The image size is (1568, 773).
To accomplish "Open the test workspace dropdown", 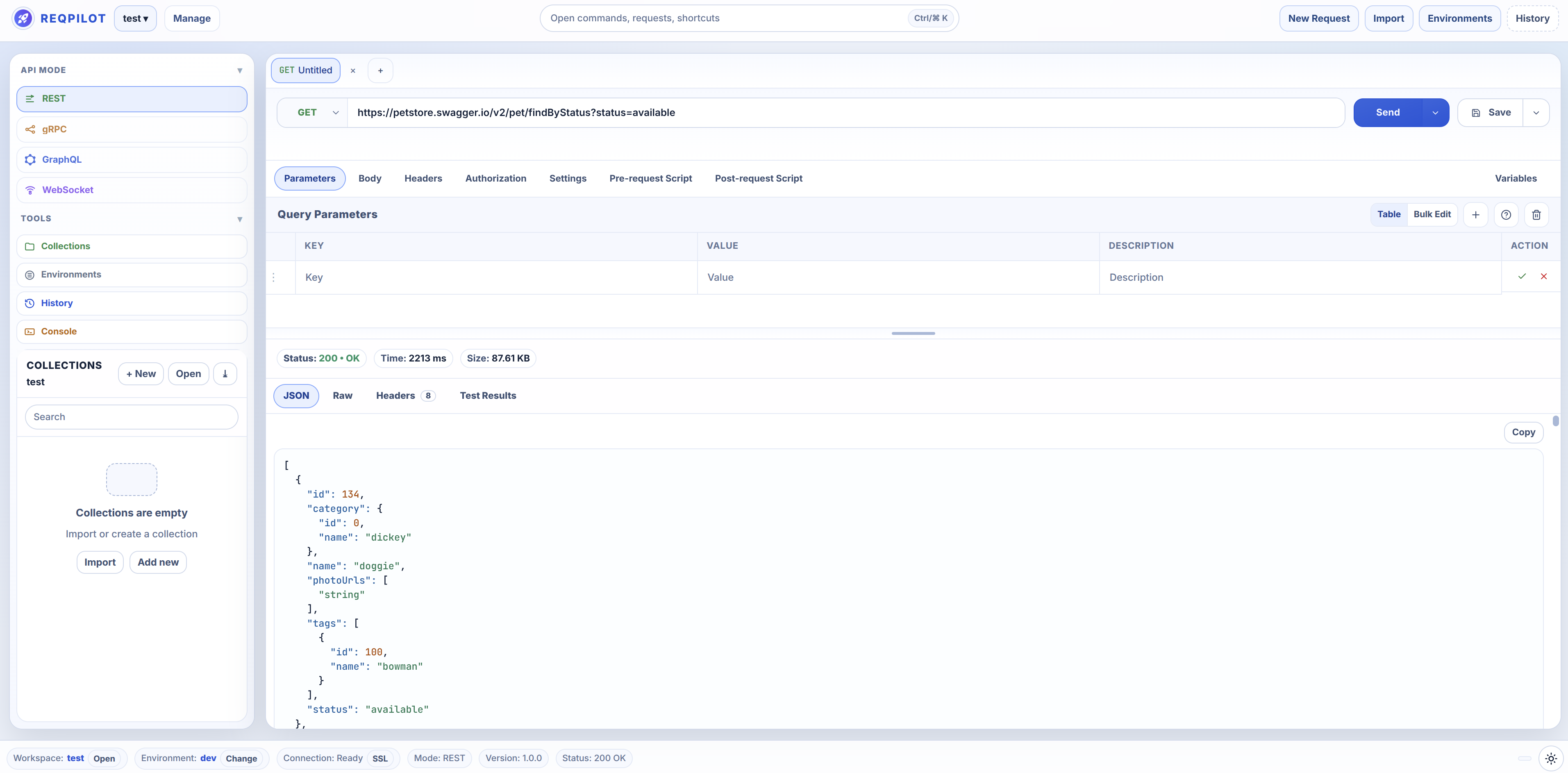I will (135, 18).
